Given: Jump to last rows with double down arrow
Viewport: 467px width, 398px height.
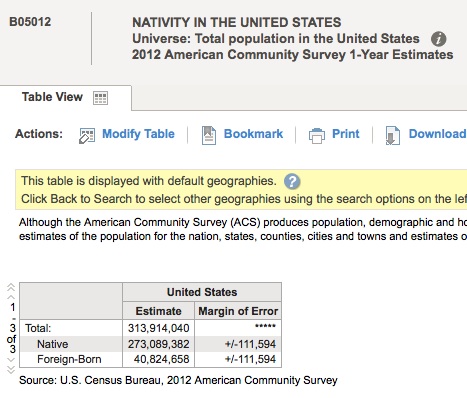Looking at the screenshot, I should [x=11, y=369].
